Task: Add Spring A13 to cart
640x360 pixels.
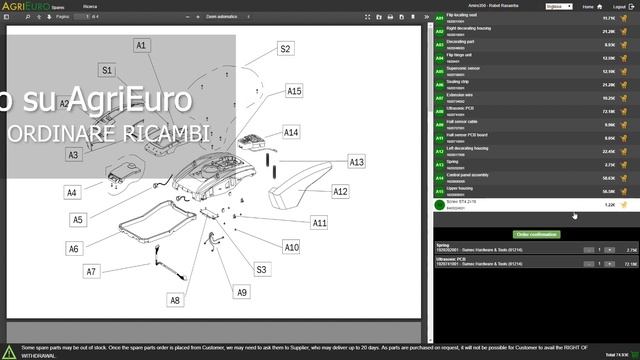Action: (624, 165)
